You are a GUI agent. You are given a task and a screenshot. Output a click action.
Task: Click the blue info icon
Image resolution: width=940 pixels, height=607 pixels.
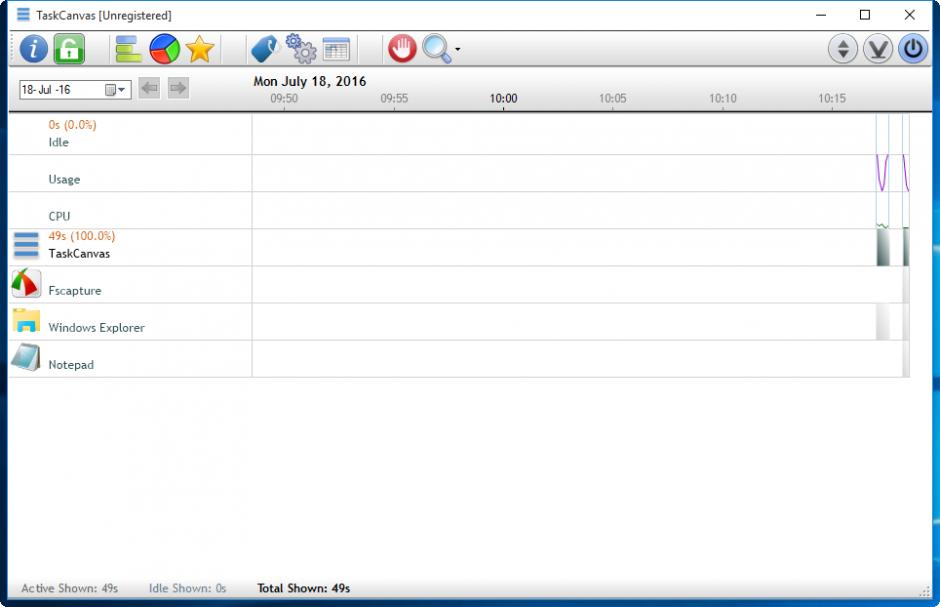point(34,49)
